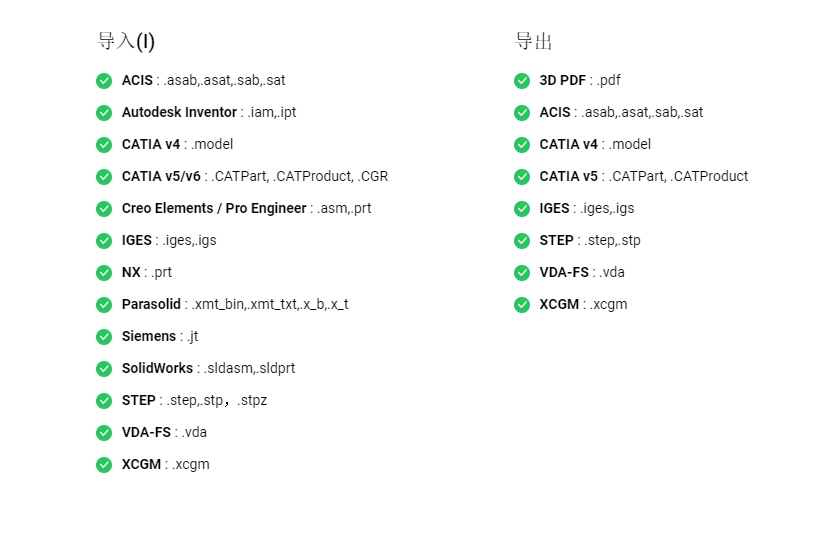Click the Creo Elements / Pro Engineer label
Viewport: 826px width, 544px height.
[214, 208]
